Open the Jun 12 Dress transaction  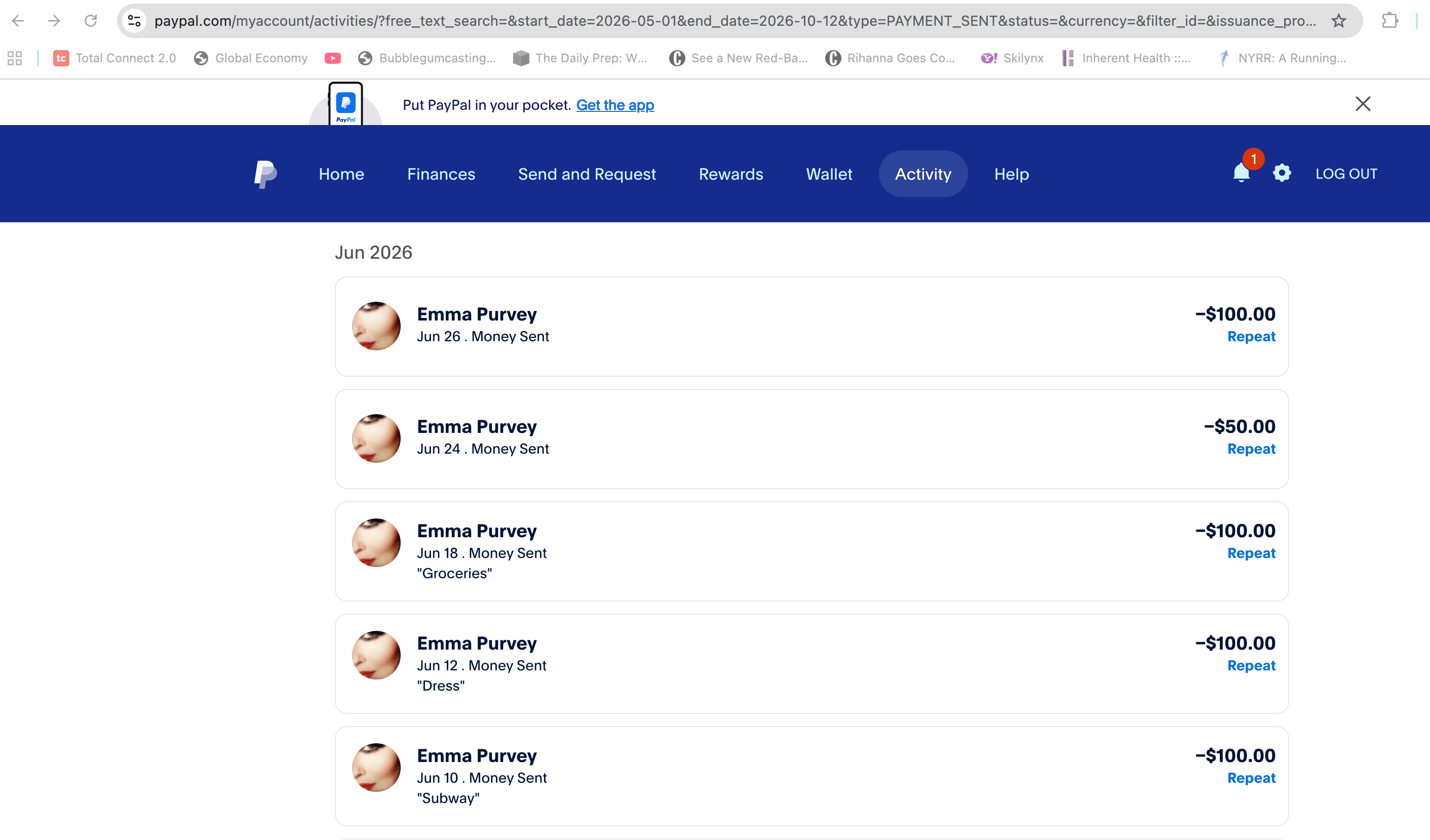point(811,664)
